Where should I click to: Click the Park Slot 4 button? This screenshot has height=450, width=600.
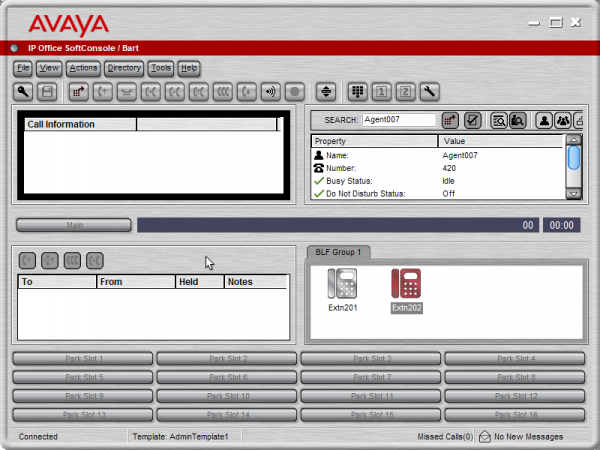tap(515, 359)
